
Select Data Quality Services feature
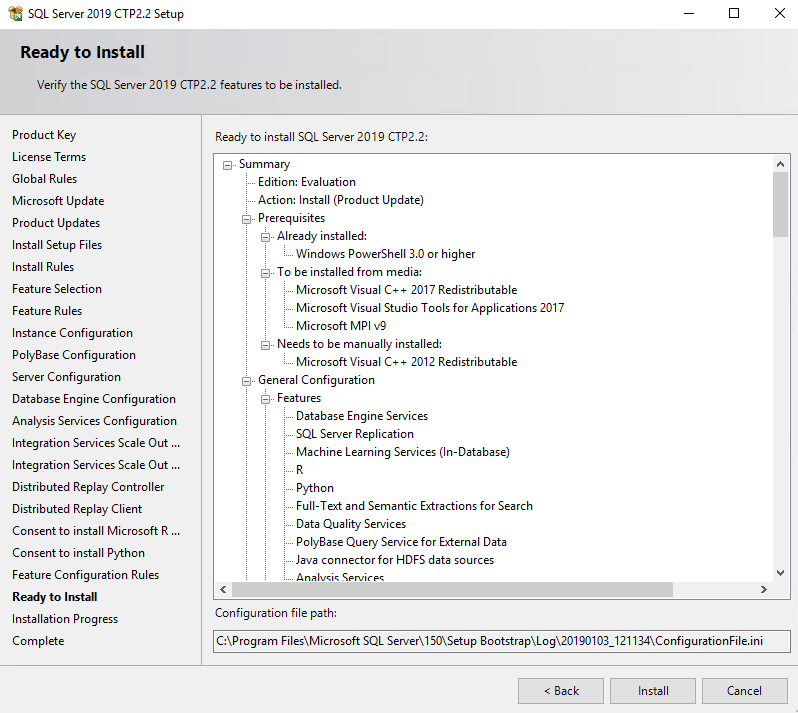point(351,524)
